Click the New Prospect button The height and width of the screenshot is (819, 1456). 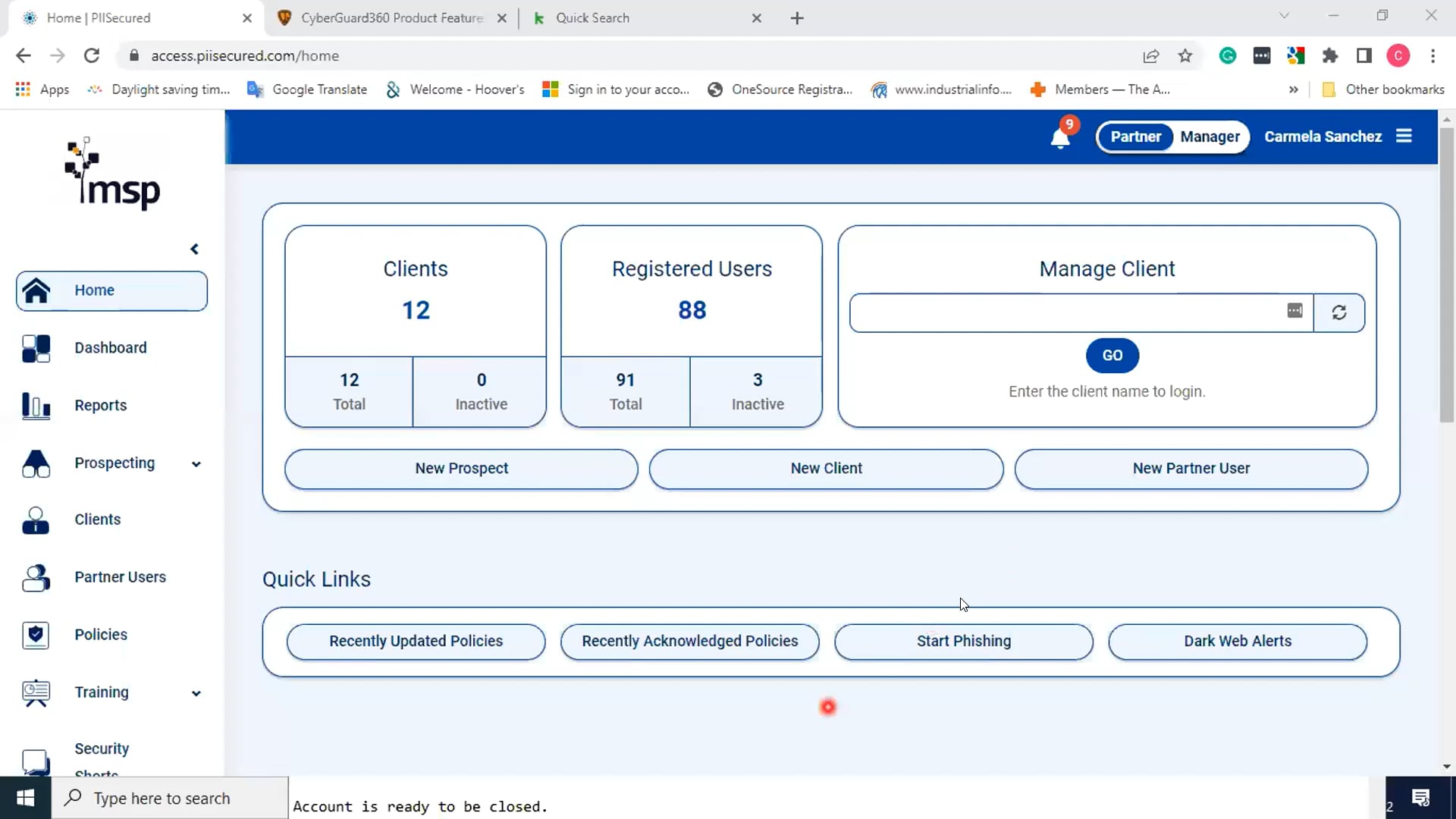(461, 469)
